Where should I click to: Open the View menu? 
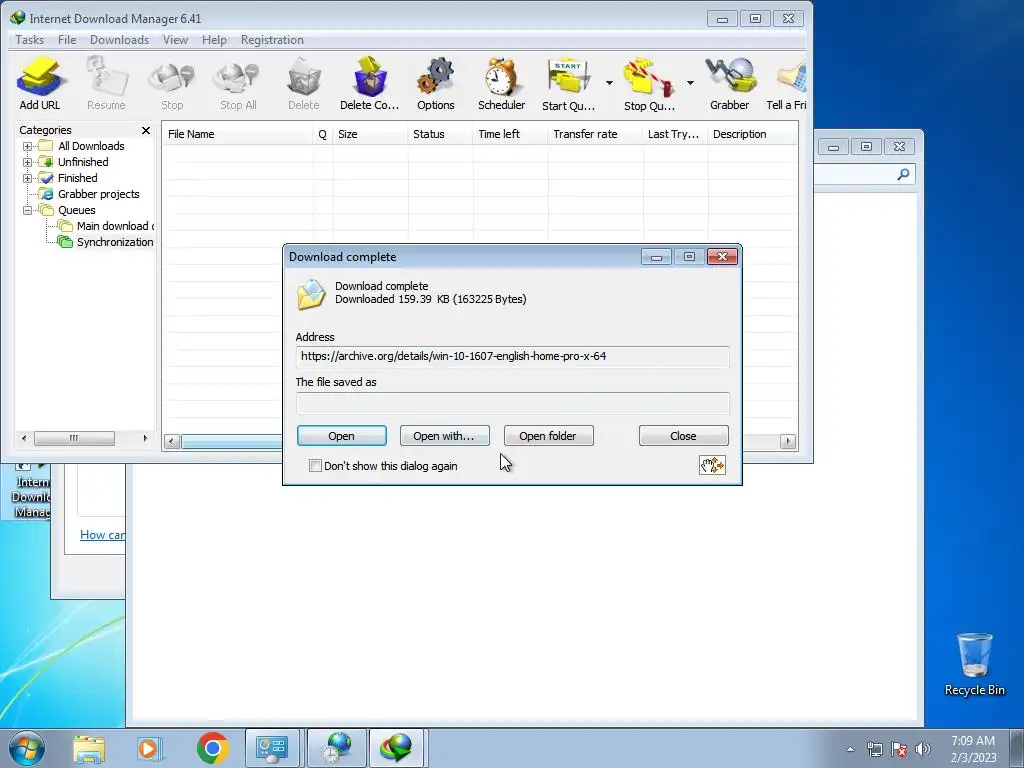(175, 40)
